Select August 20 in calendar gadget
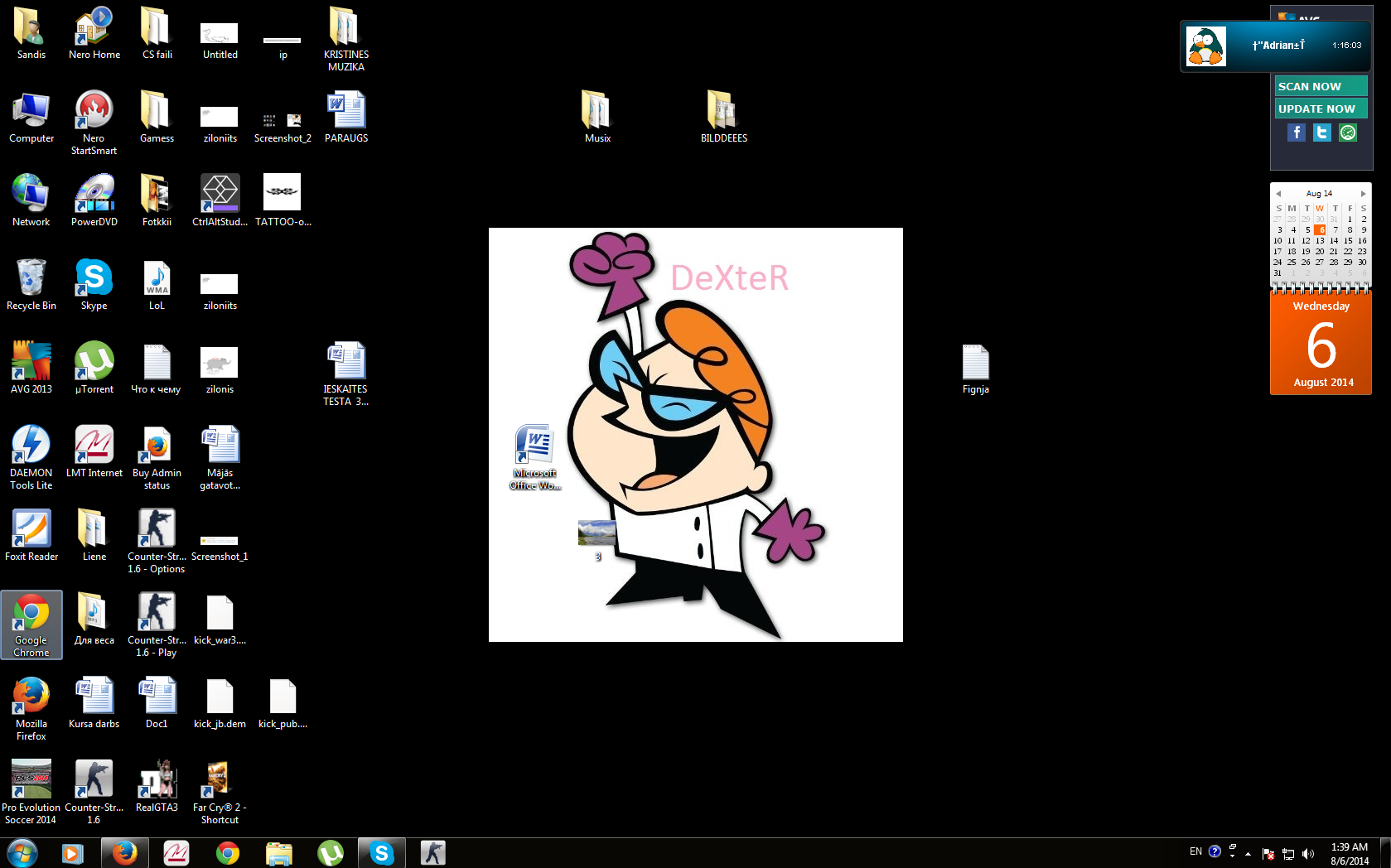This screenshot has height=868, width=1391. 1320,252
